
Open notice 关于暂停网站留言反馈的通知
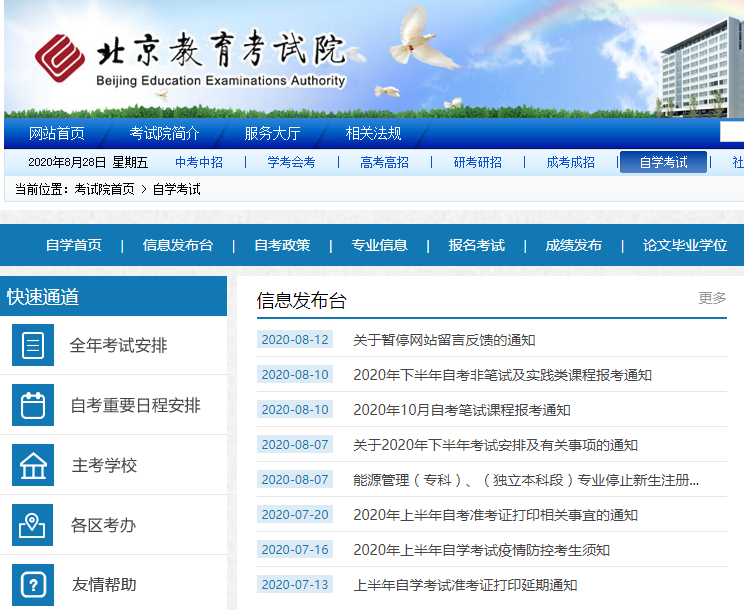[444, 340]
